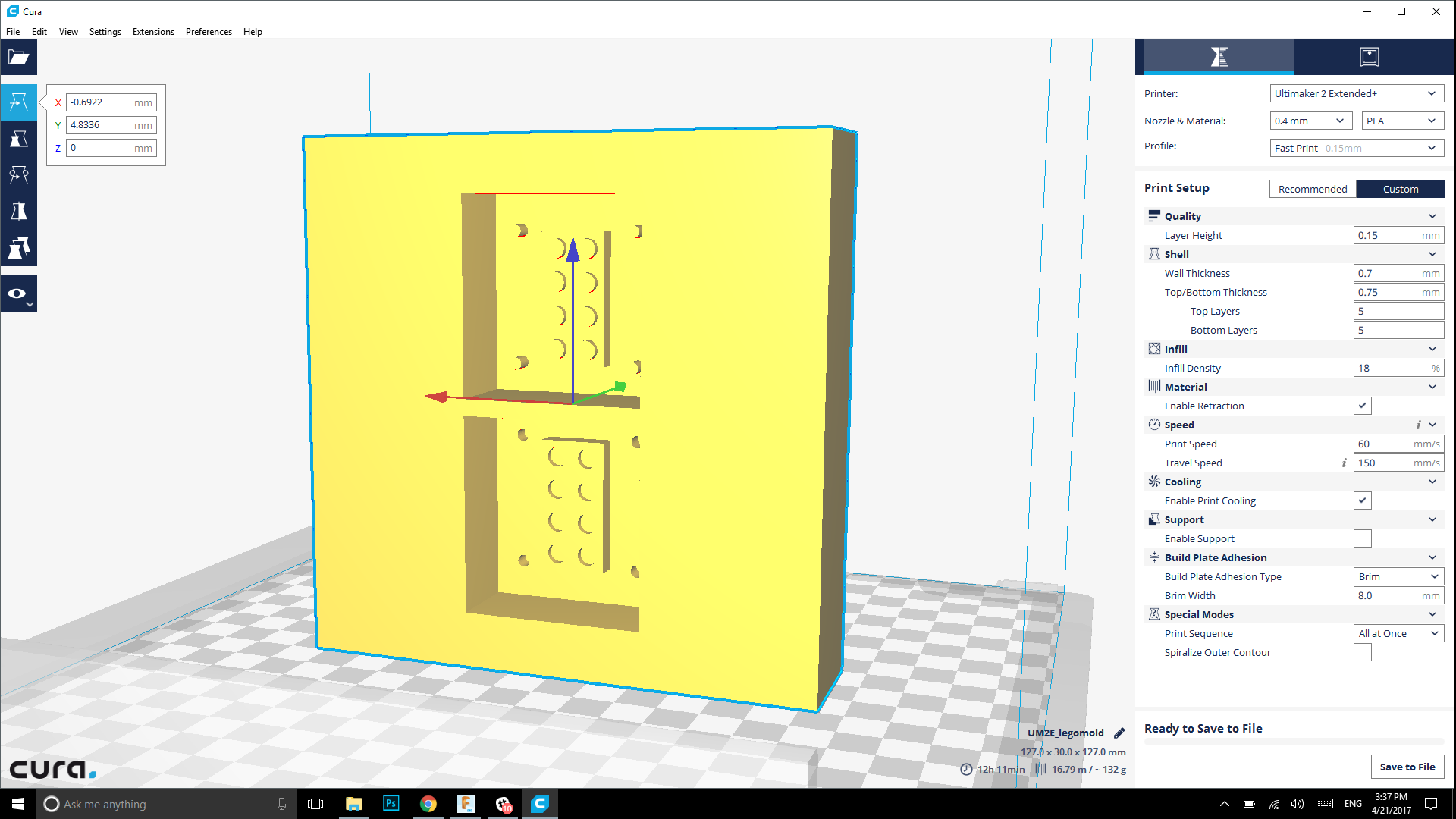The height and width of the screenshot is (819, 1456).
Task: Select the Per Model Settings tool
Action: (19, 248)
